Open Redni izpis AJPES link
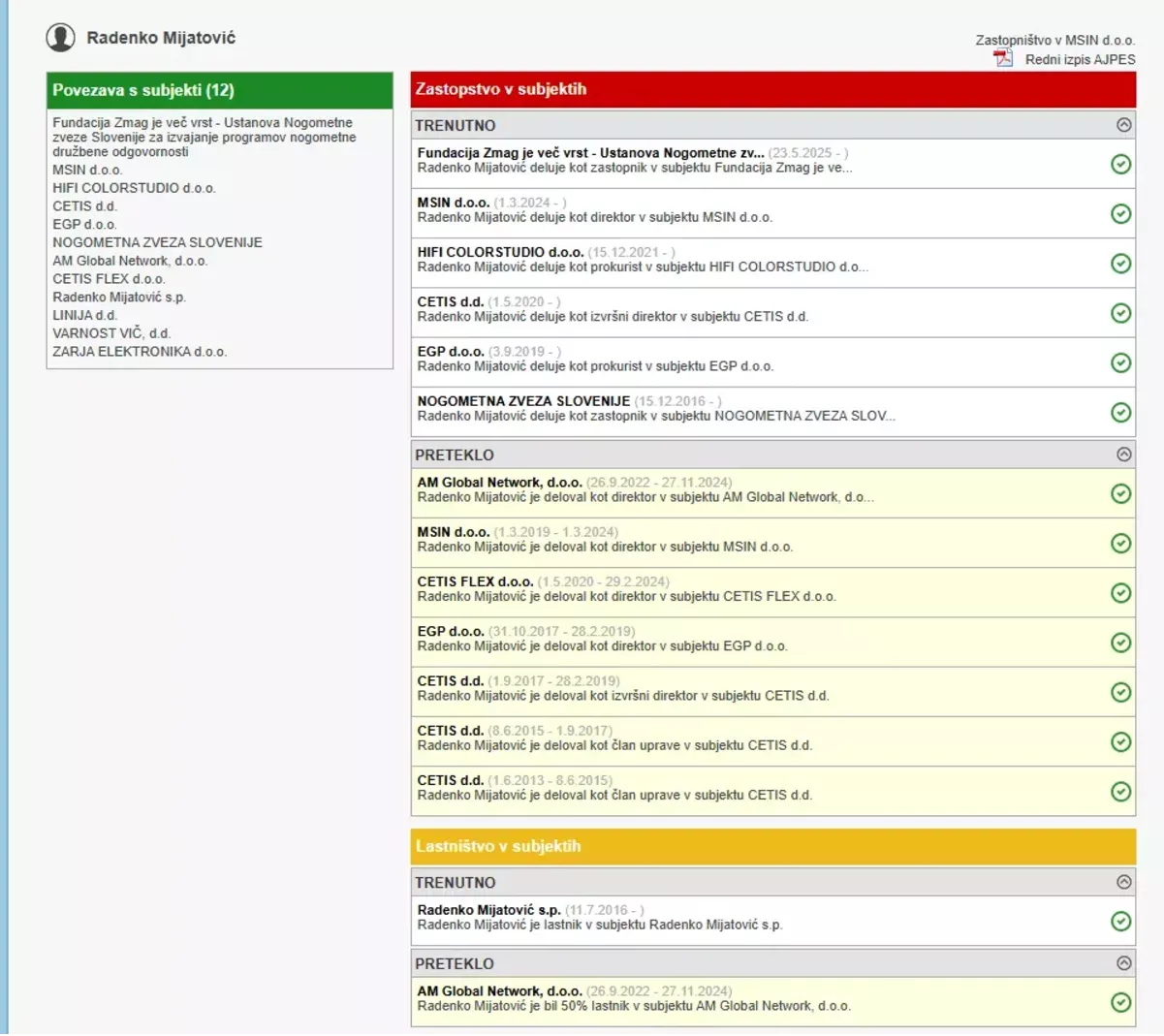This screenshot has height=1036, width=1164. click(1080, 59)
